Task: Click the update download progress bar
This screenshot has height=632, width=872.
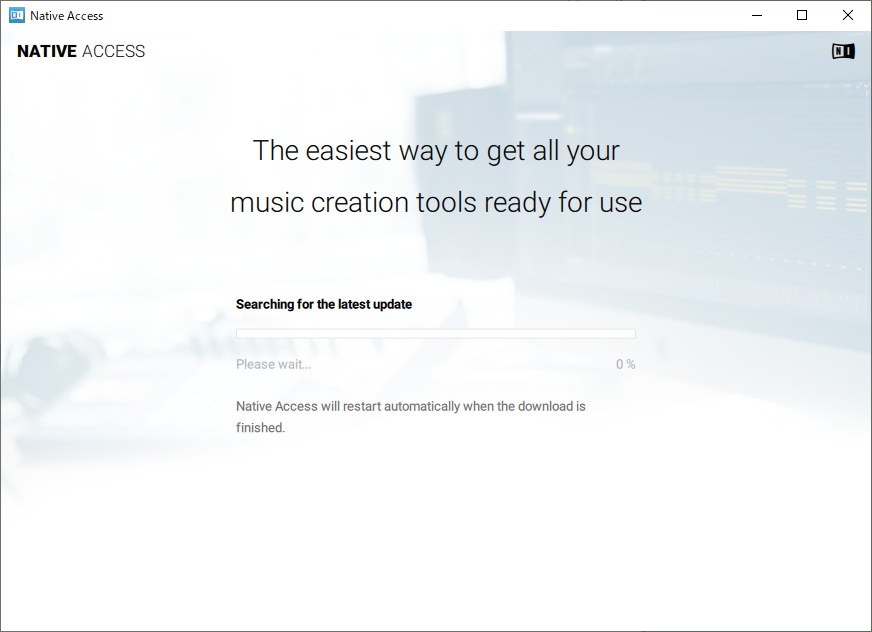Action: 435,333
